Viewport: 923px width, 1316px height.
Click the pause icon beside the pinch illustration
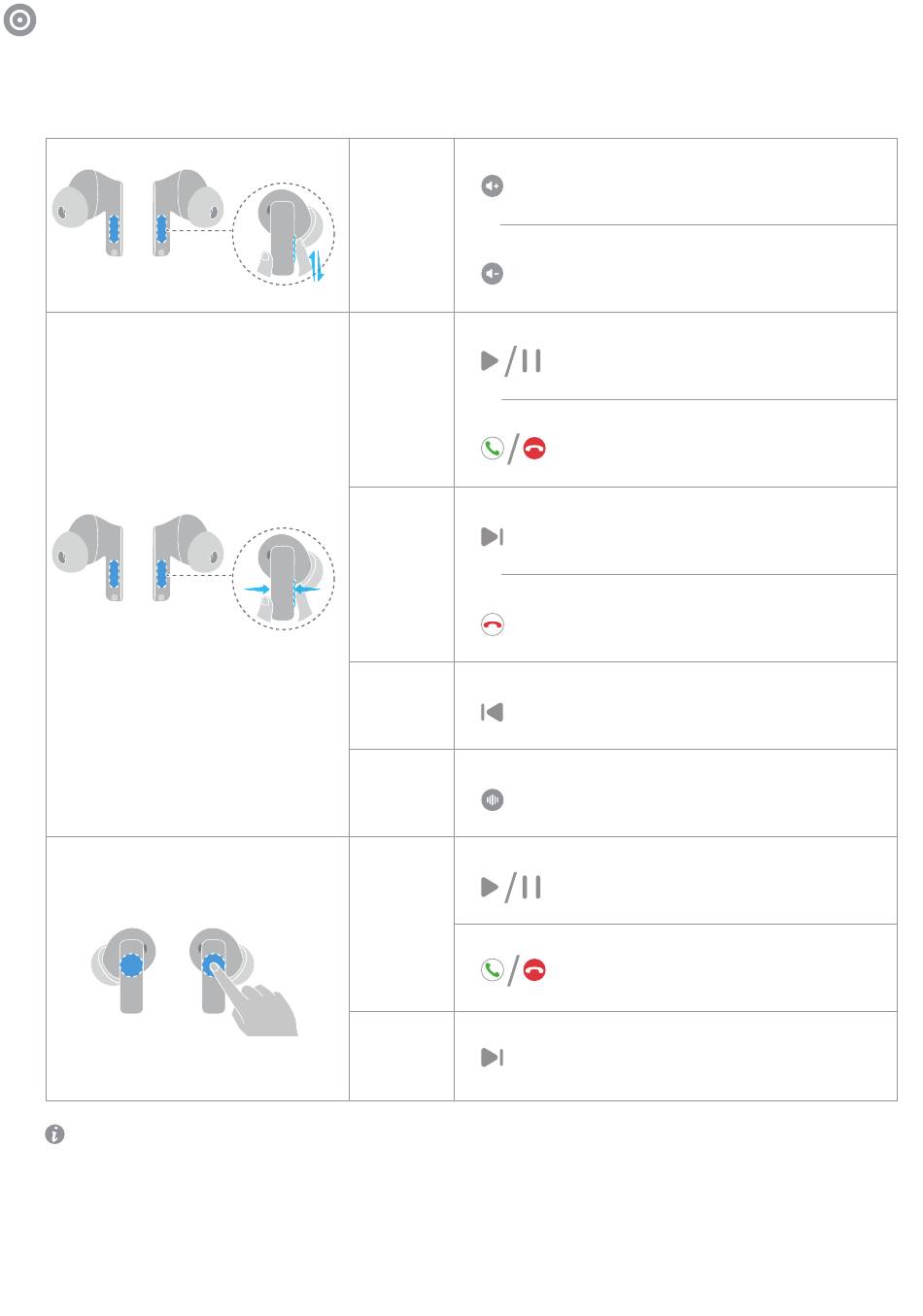[531, 362]
